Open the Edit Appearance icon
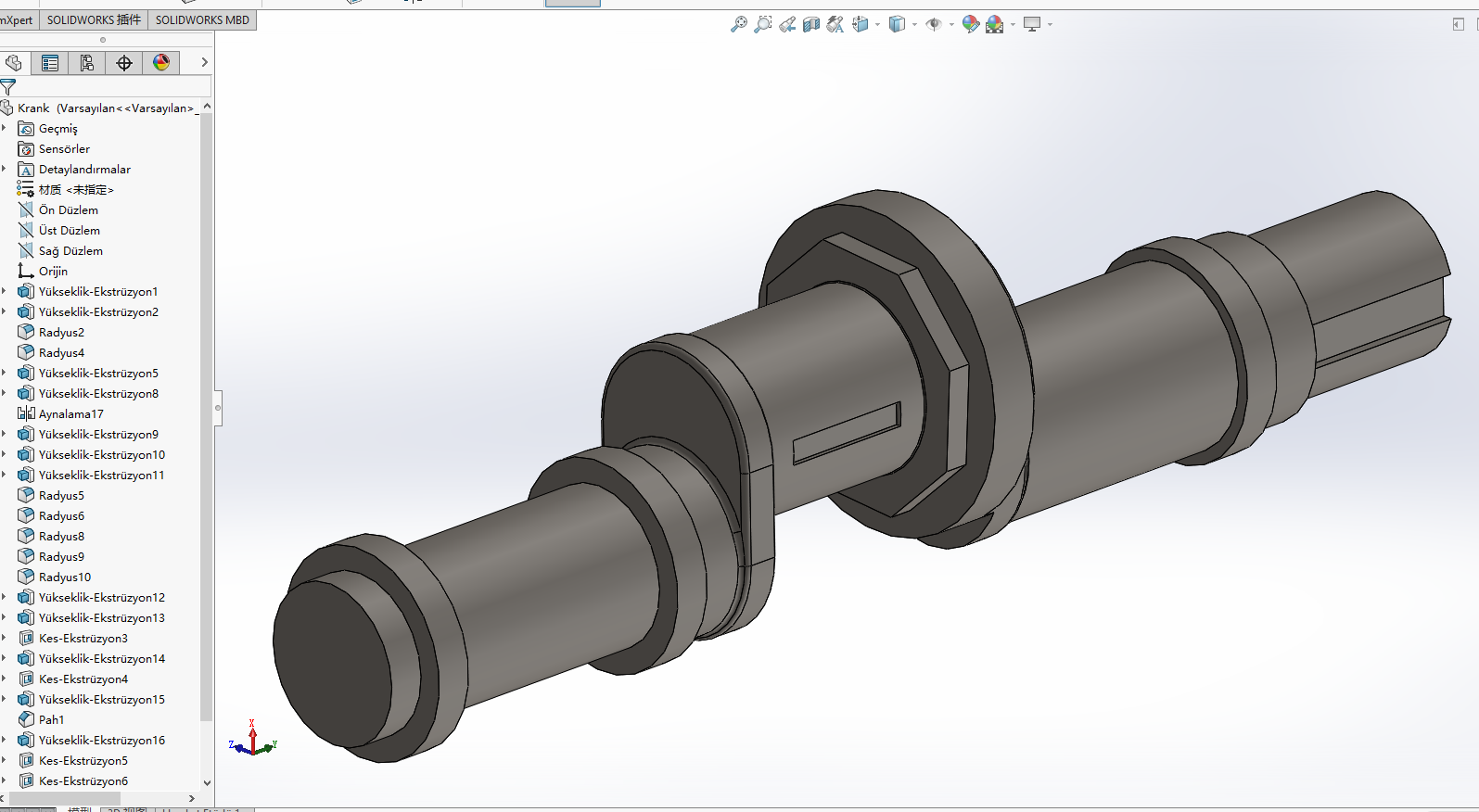This screenshot has width=1479, height=812. 971,25
